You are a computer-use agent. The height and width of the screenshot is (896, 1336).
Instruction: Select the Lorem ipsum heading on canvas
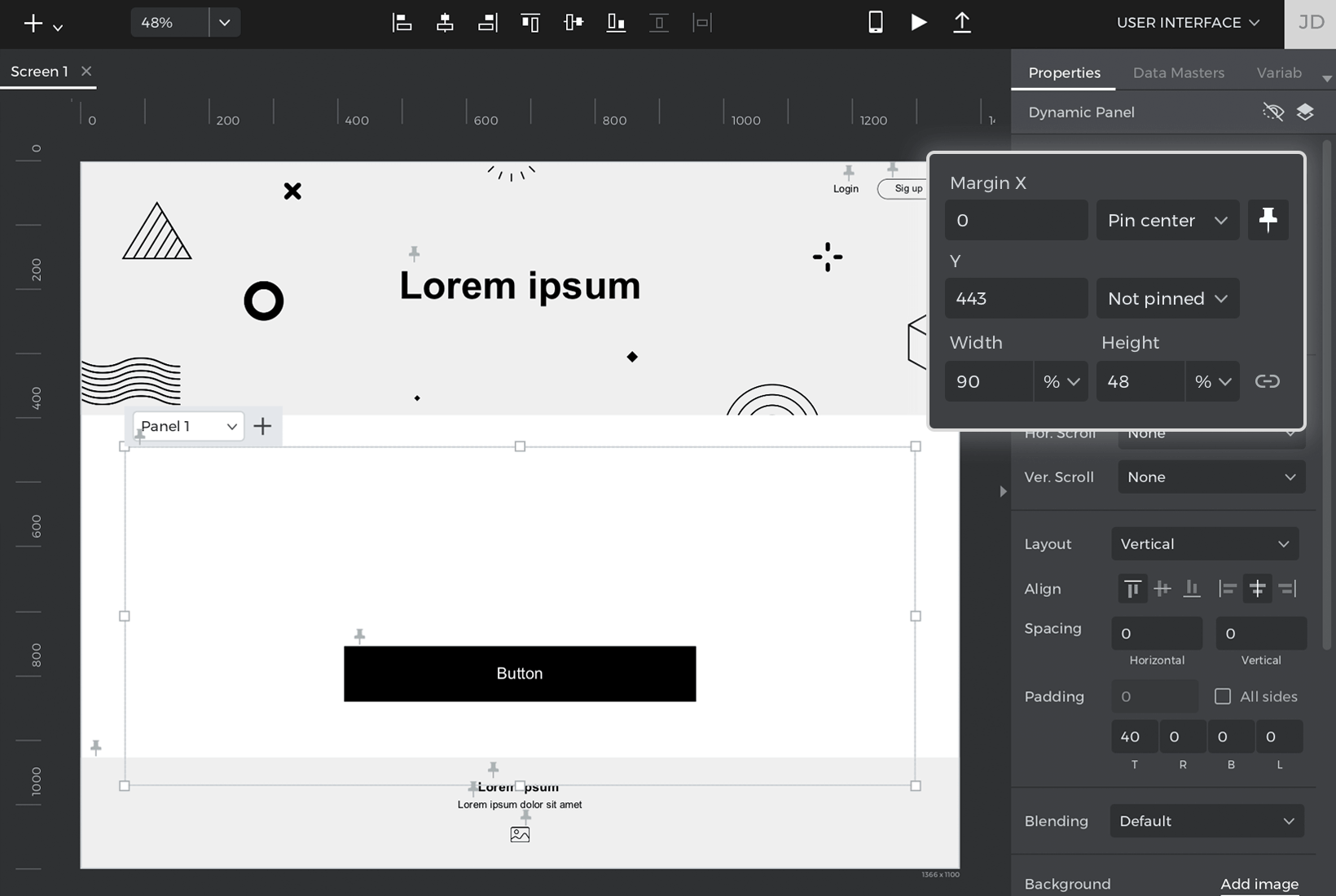[520, 285]
